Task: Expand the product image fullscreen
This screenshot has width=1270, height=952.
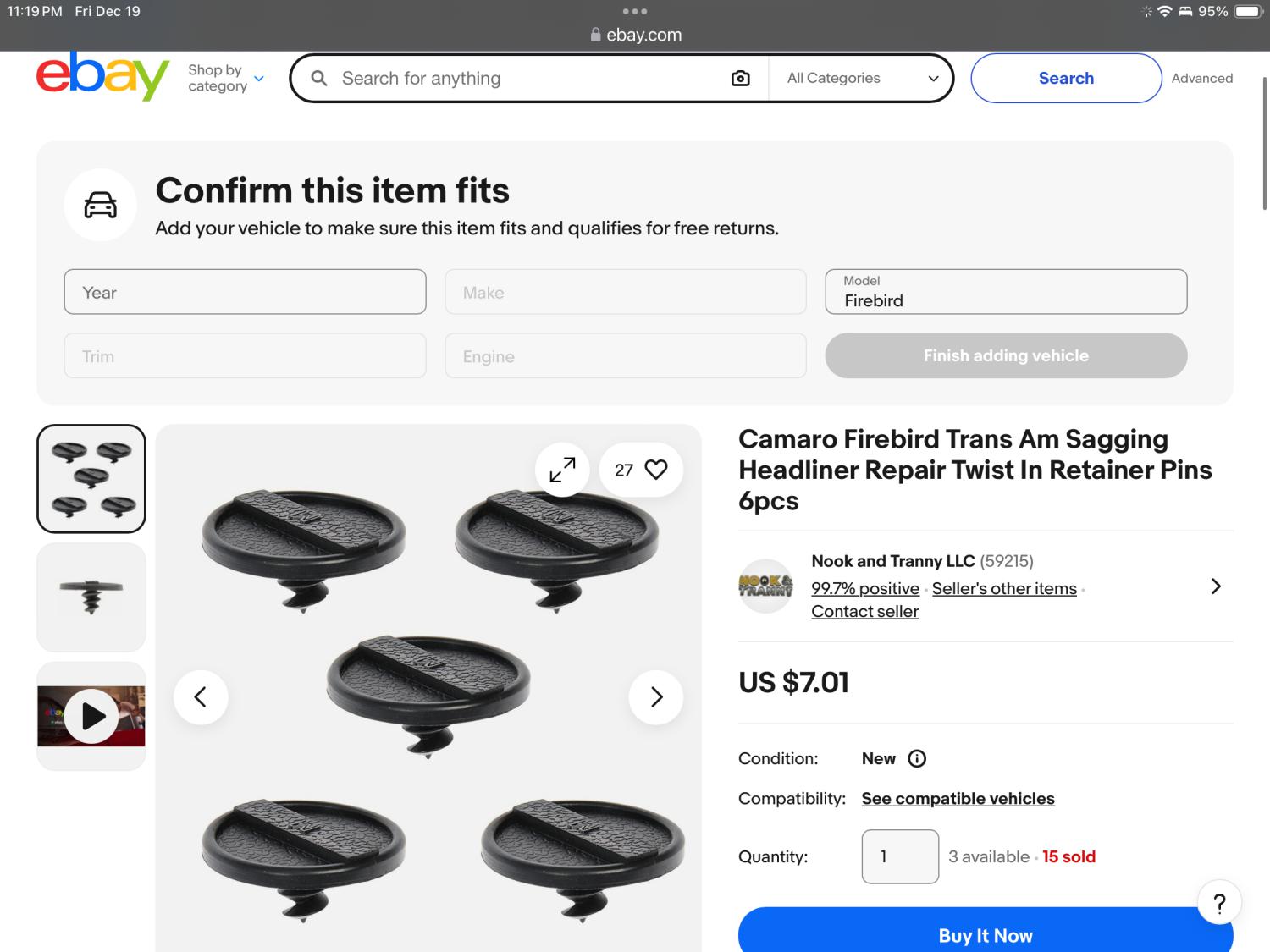Action: [x=562, y=470]
